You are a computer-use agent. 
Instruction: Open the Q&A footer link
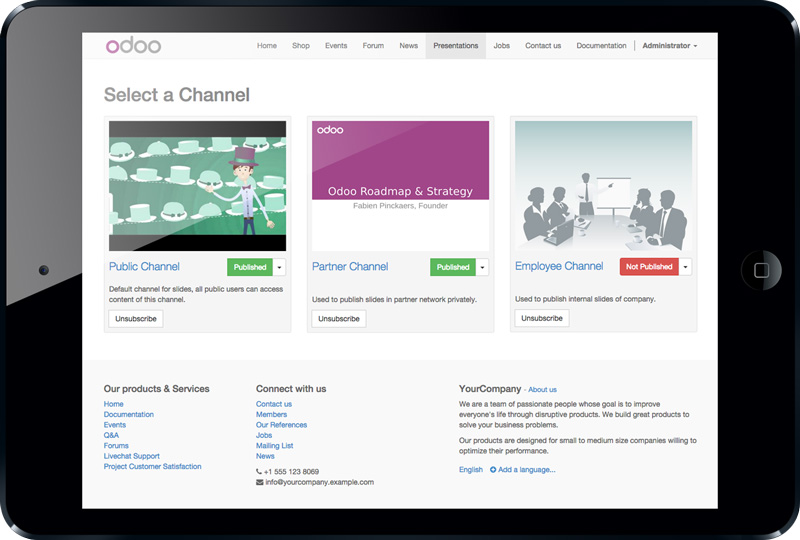(111, 435)
